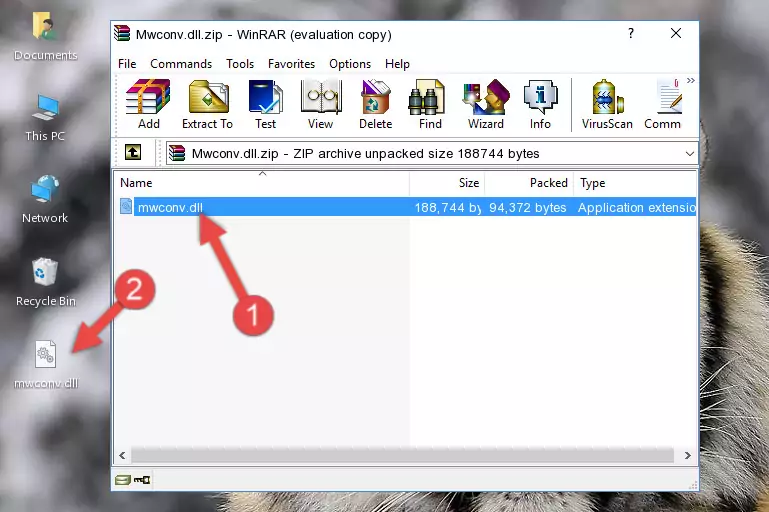Click the mwconv.dll file icon in list
Image resolution: width=769 pixels, height=512 pixels.
126,206
